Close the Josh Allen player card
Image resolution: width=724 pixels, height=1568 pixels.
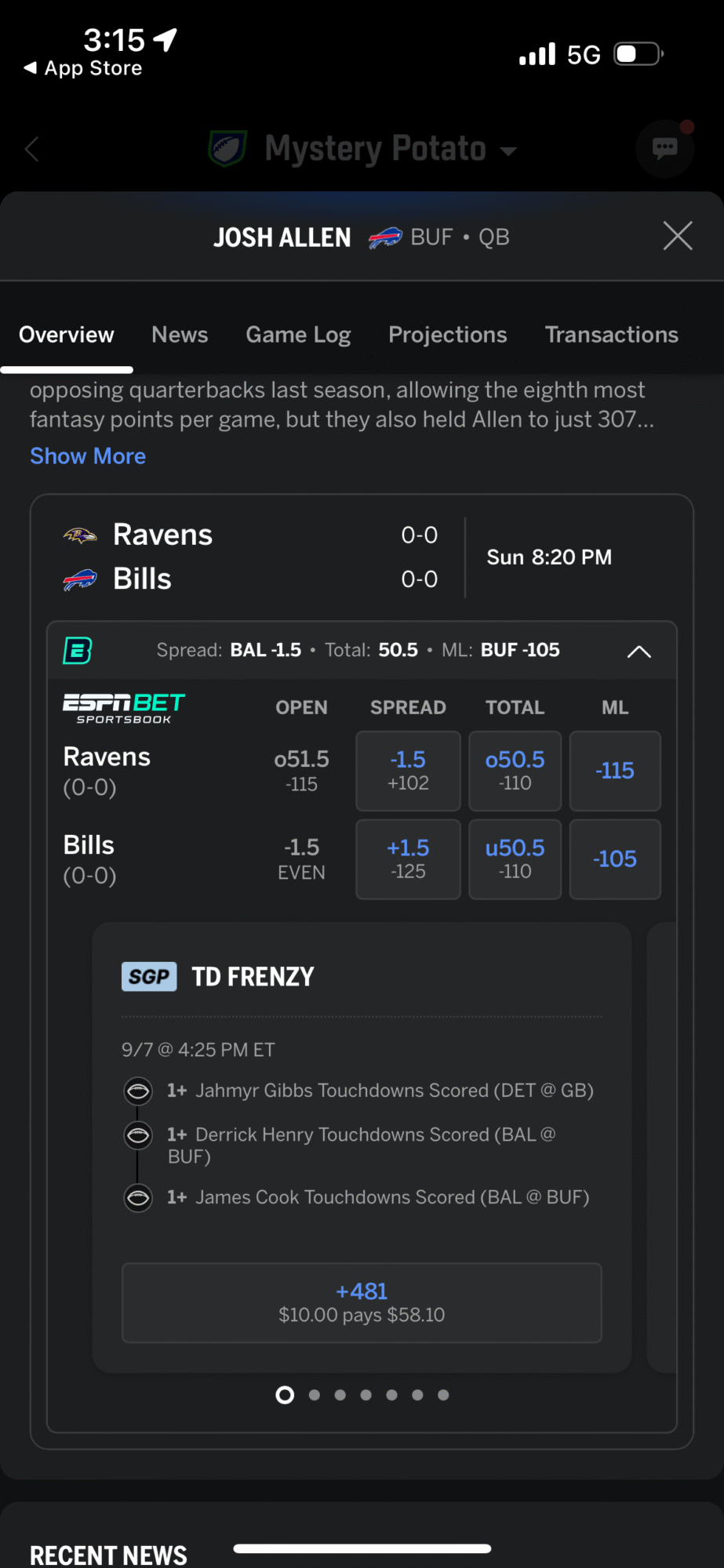coord(677,236)
